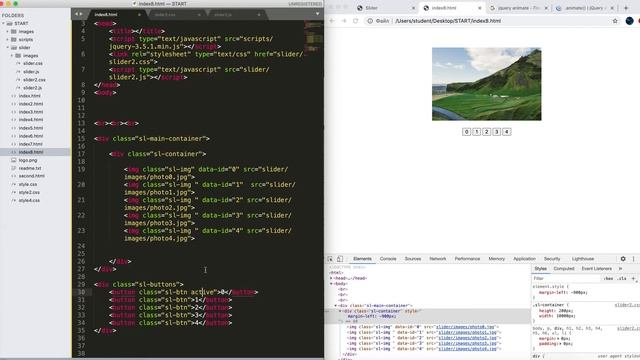
Task: Open a new Chrome tab
Action: tap(626, 8)
